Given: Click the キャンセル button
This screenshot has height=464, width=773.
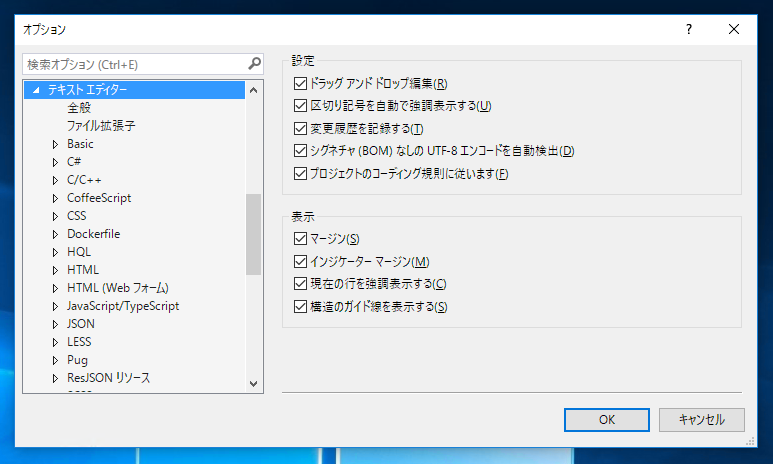Looking at the screenshot, I should 702,420.
